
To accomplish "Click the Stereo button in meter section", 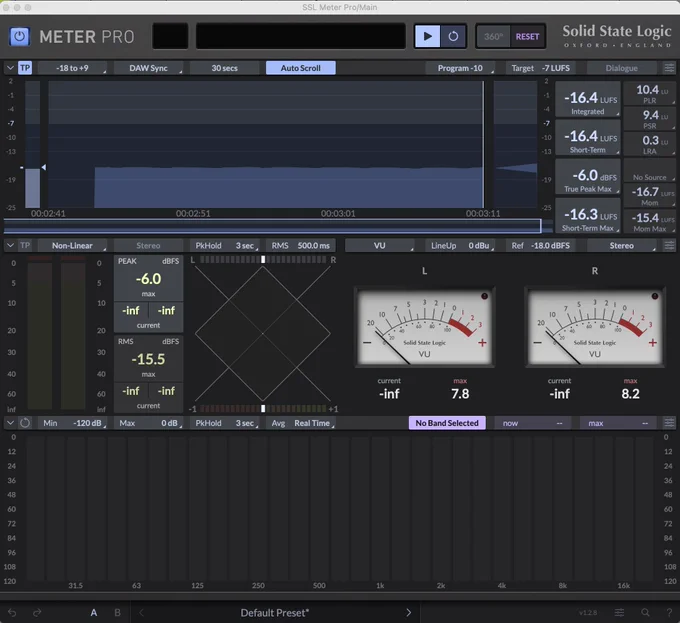I will point(148,245).
